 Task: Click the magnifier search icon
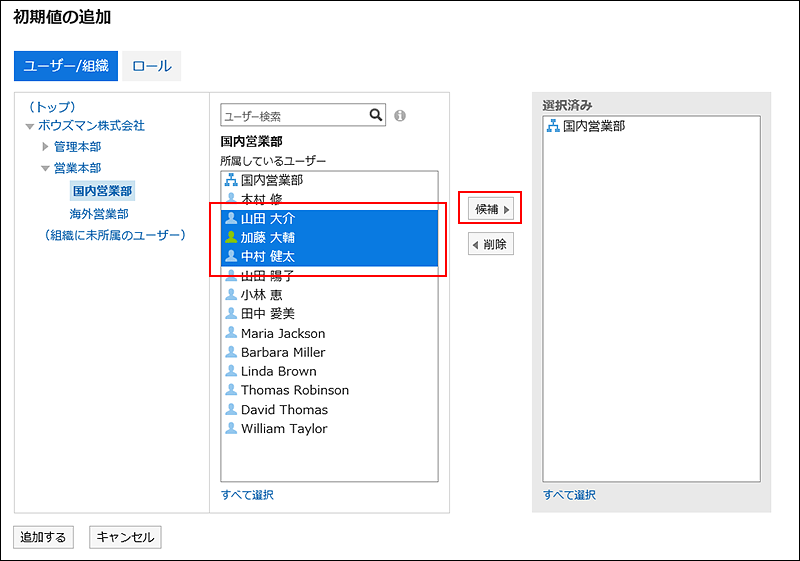pyautogui.click(x=376, y=115)
